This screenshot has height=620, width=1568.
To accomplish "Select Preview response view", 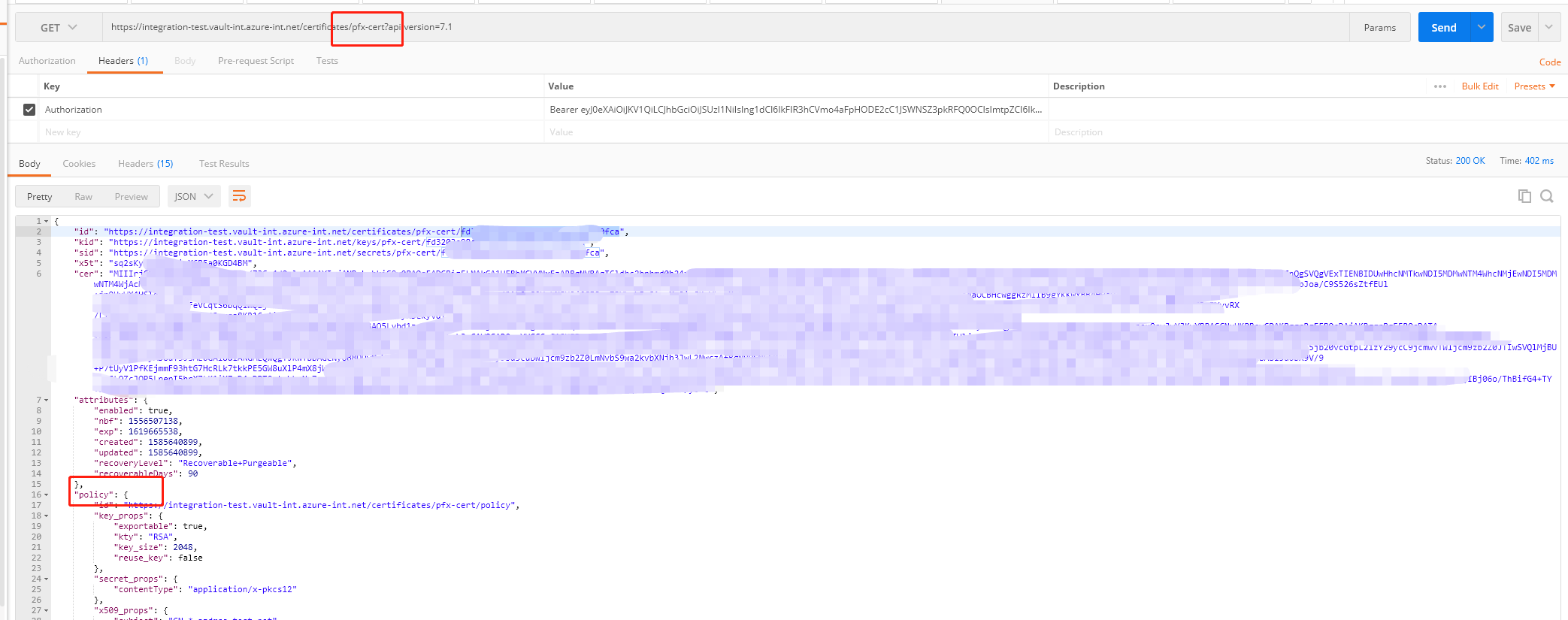I will coord(132,197).
